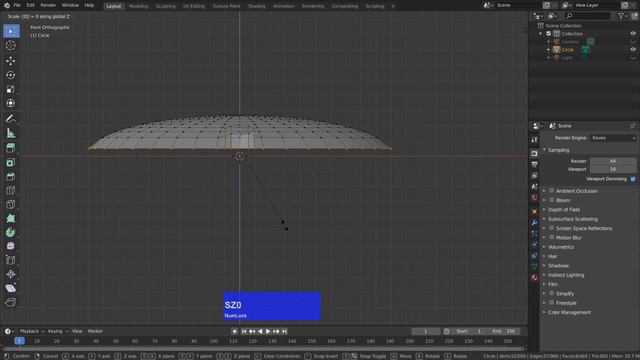The height and width of the screenshot is (360, 640).
Task: Select the Edge Slide tool
Action: tap(11, 260)
